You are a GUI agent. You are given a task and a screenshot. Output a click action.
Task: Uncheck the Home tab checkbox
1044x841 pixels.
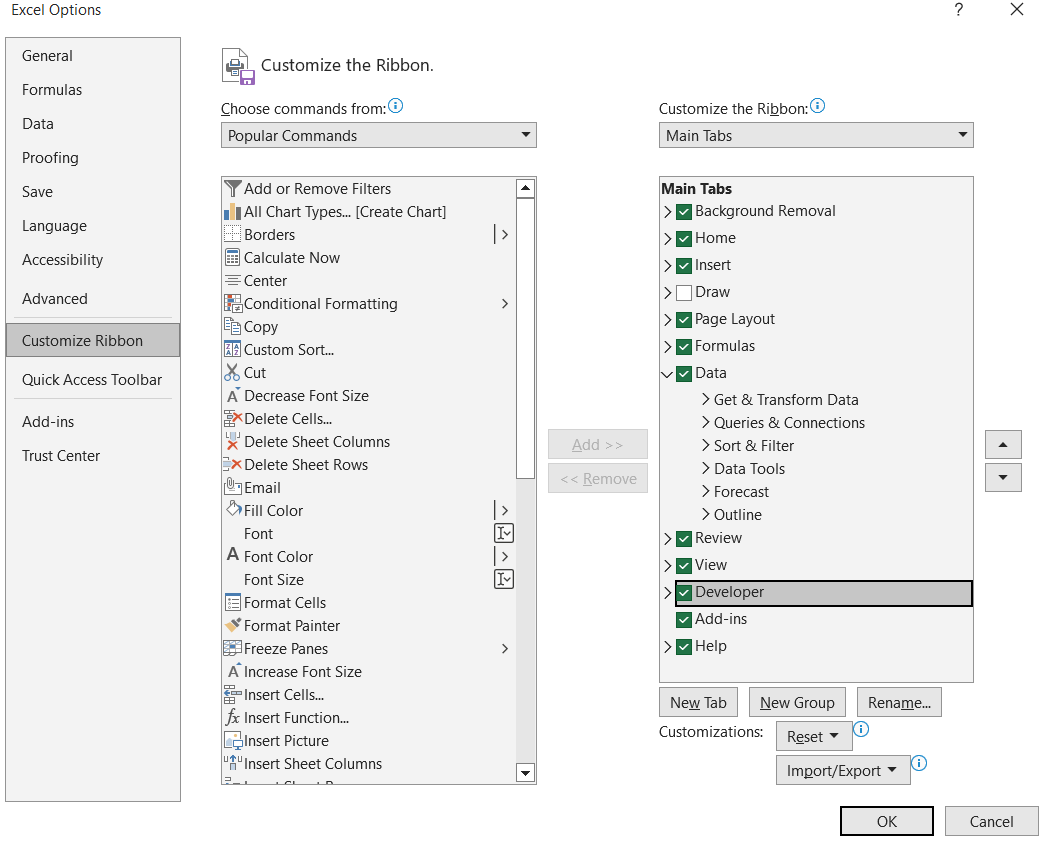(684, 238)
